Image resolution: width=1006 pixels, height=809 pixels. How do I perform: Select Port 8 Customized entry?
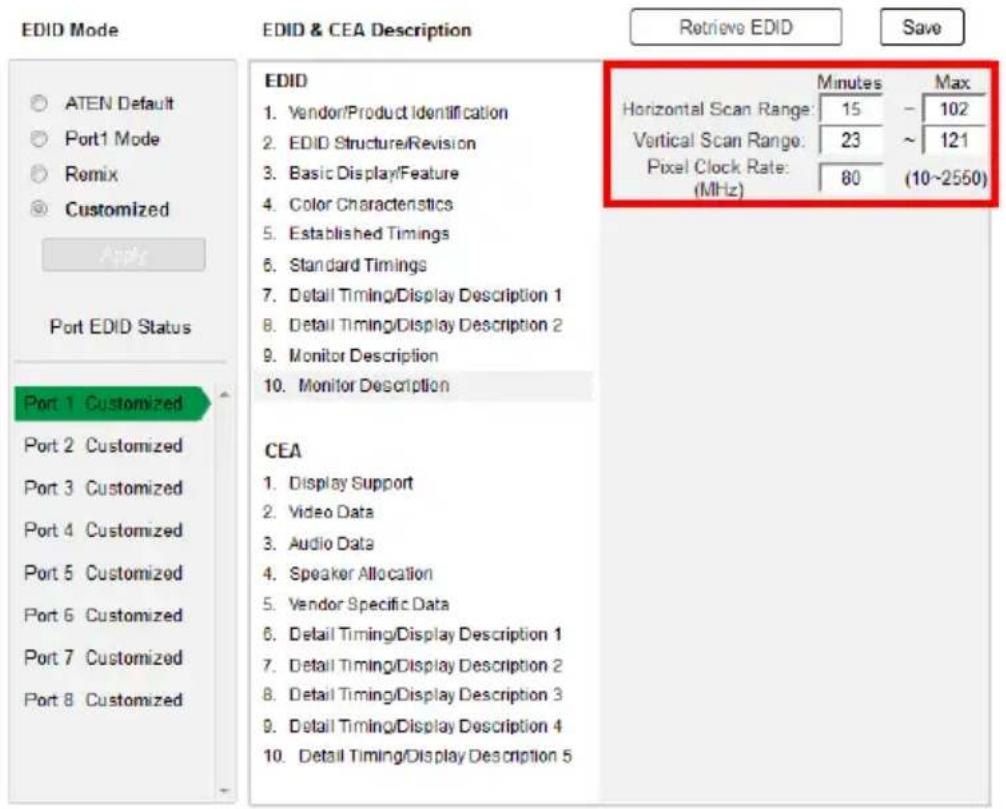103,699
